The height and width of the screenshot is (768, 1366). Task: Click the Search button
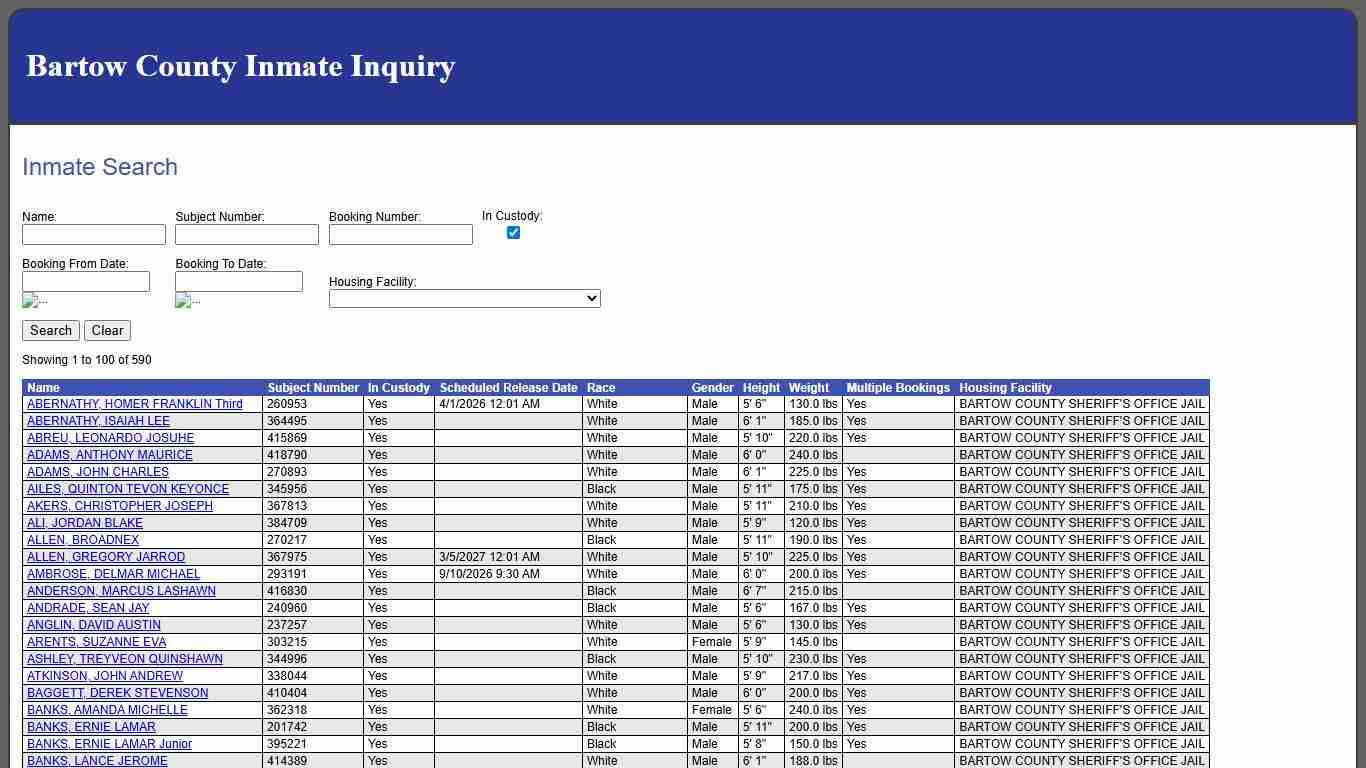coord(50,330)
